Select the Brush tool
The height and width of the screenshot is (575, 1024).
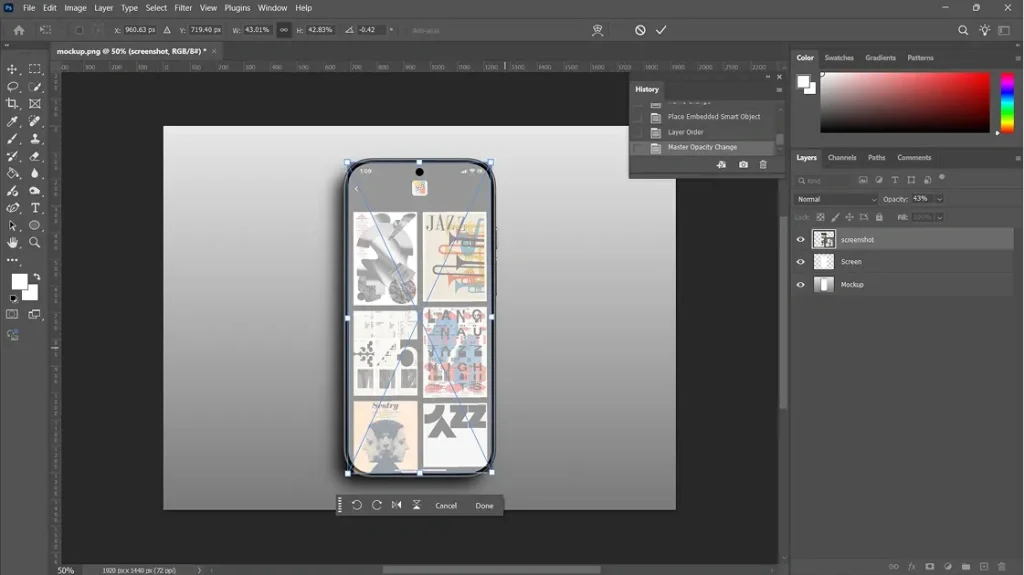pyautogui.click(x=12, y=139)
